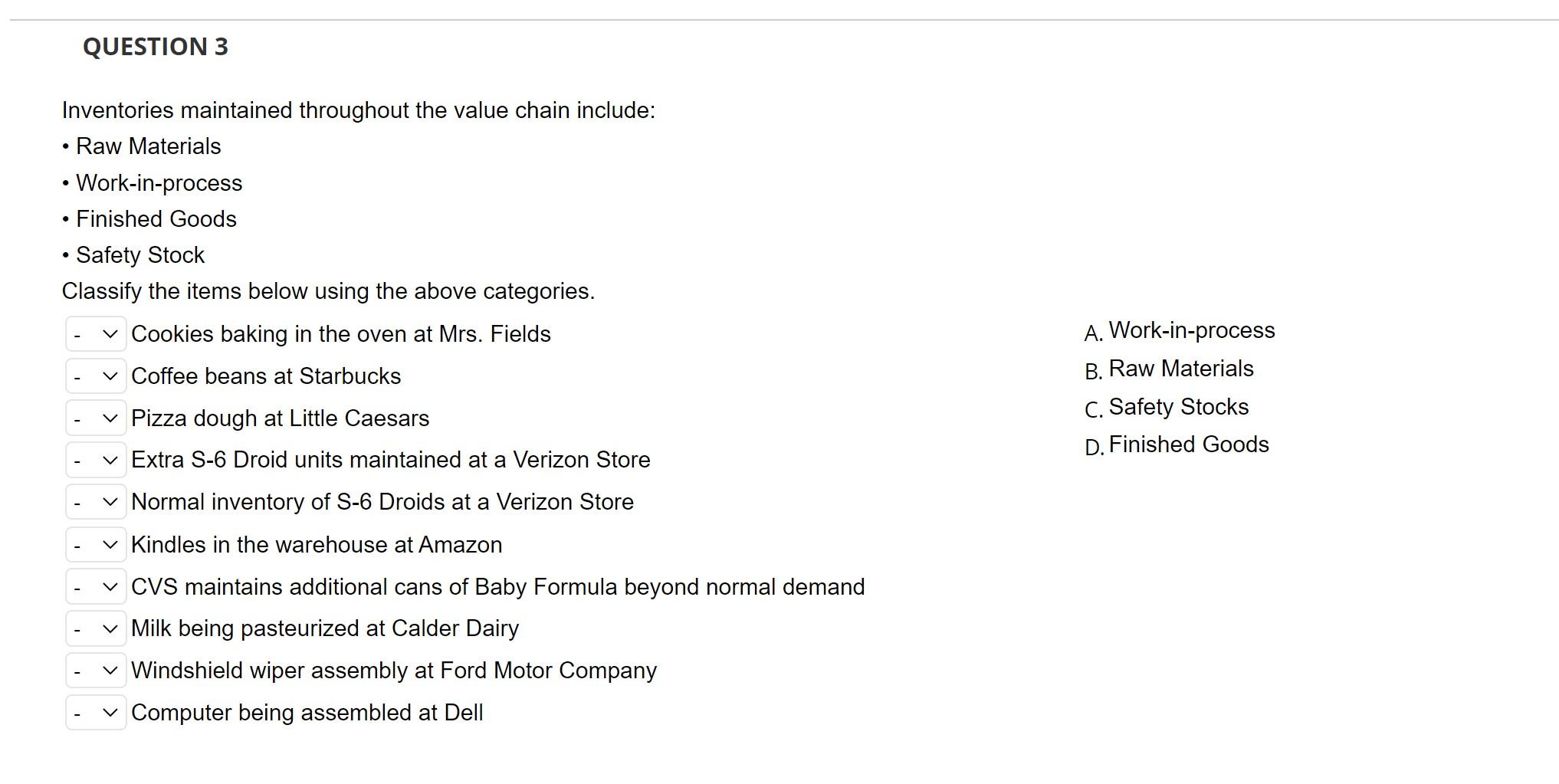Open the dropdown for Normal inventory of S-6 Droids
The image size is (1559, 784).
coord(94,502)
